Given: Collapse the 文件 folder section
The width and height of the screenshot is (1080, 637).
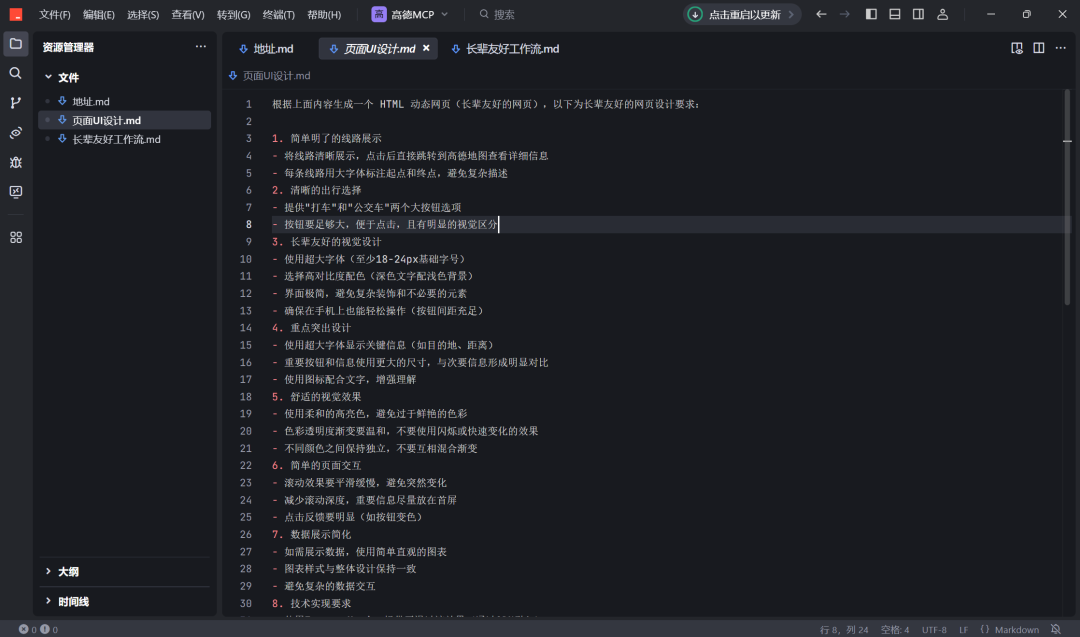Looking at the screenshot, I should click(x=61, y=78).
